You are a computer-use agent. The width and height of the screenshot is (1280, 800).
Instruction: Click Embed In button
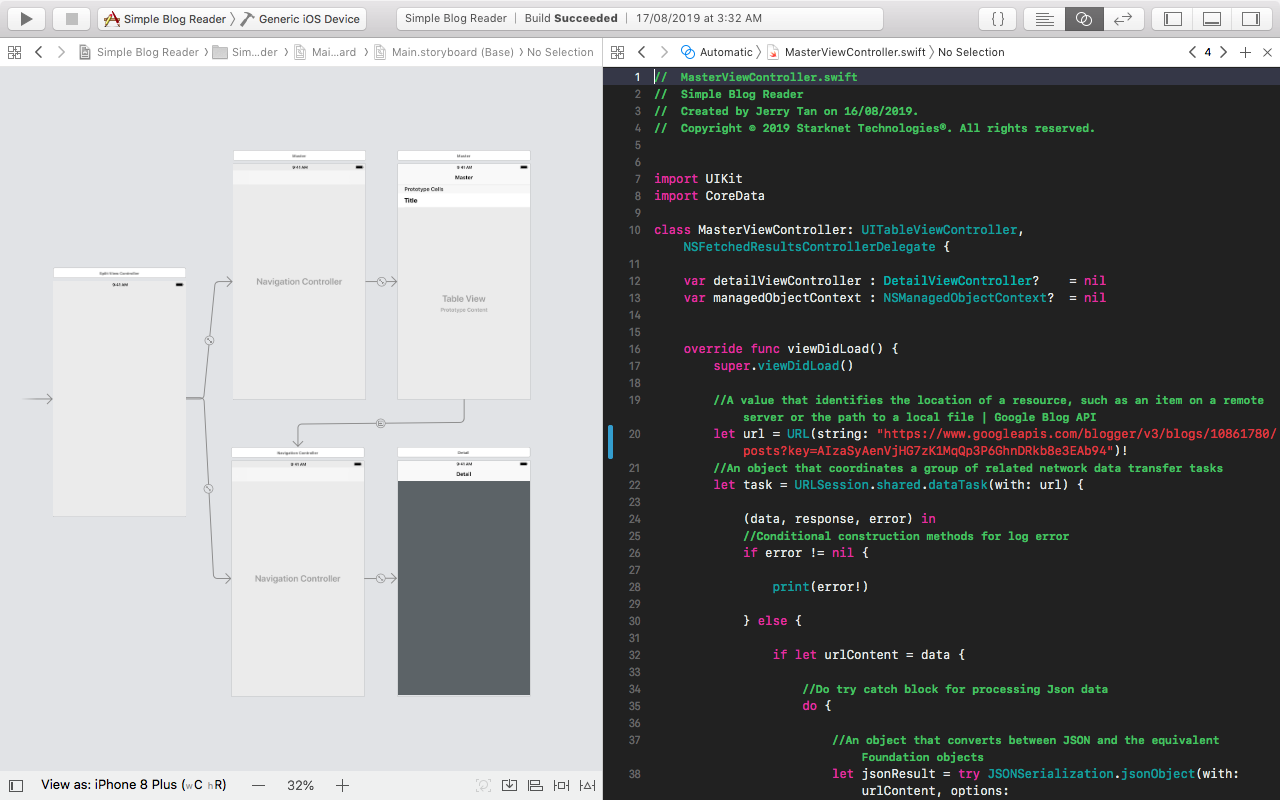pyautogui.click(x=509, y=786)
